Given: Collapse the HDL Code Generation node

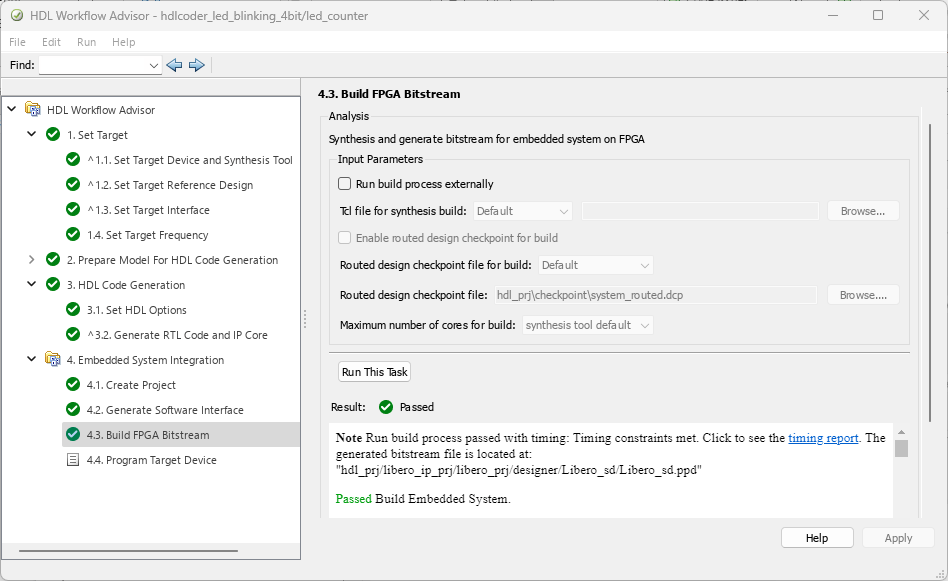Looking at the screenshot, I should click(32, 285).
